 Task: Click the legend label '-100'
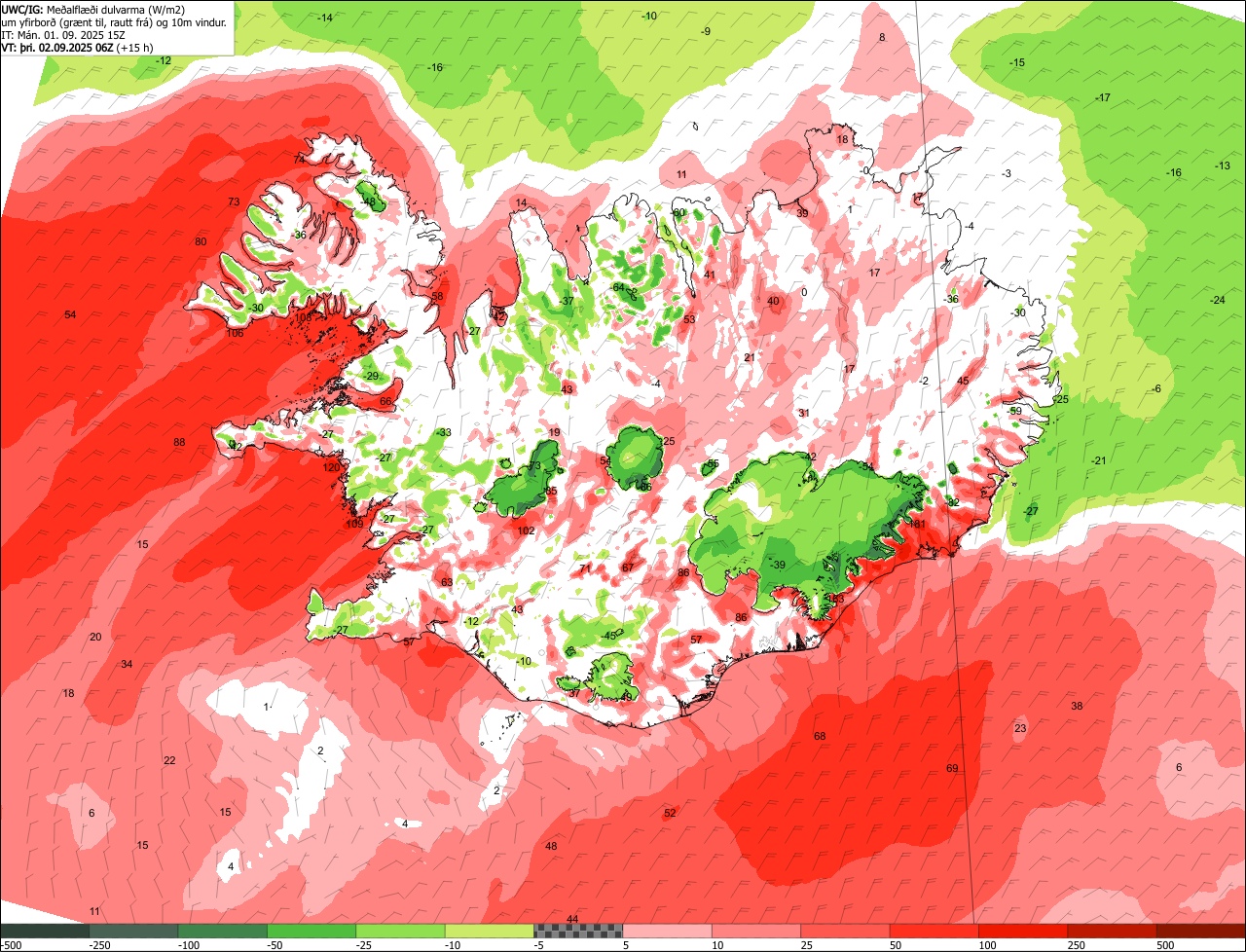tap(188, 945)
